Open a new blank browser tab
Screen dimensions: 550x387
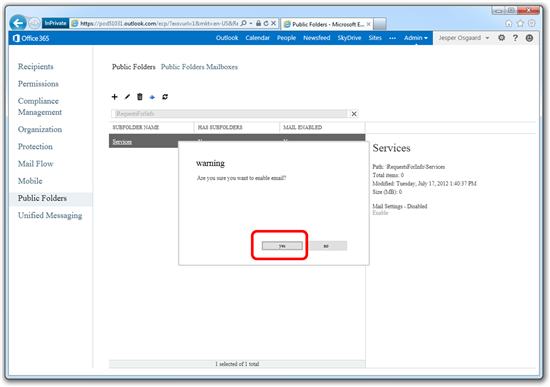coord(380,24)
